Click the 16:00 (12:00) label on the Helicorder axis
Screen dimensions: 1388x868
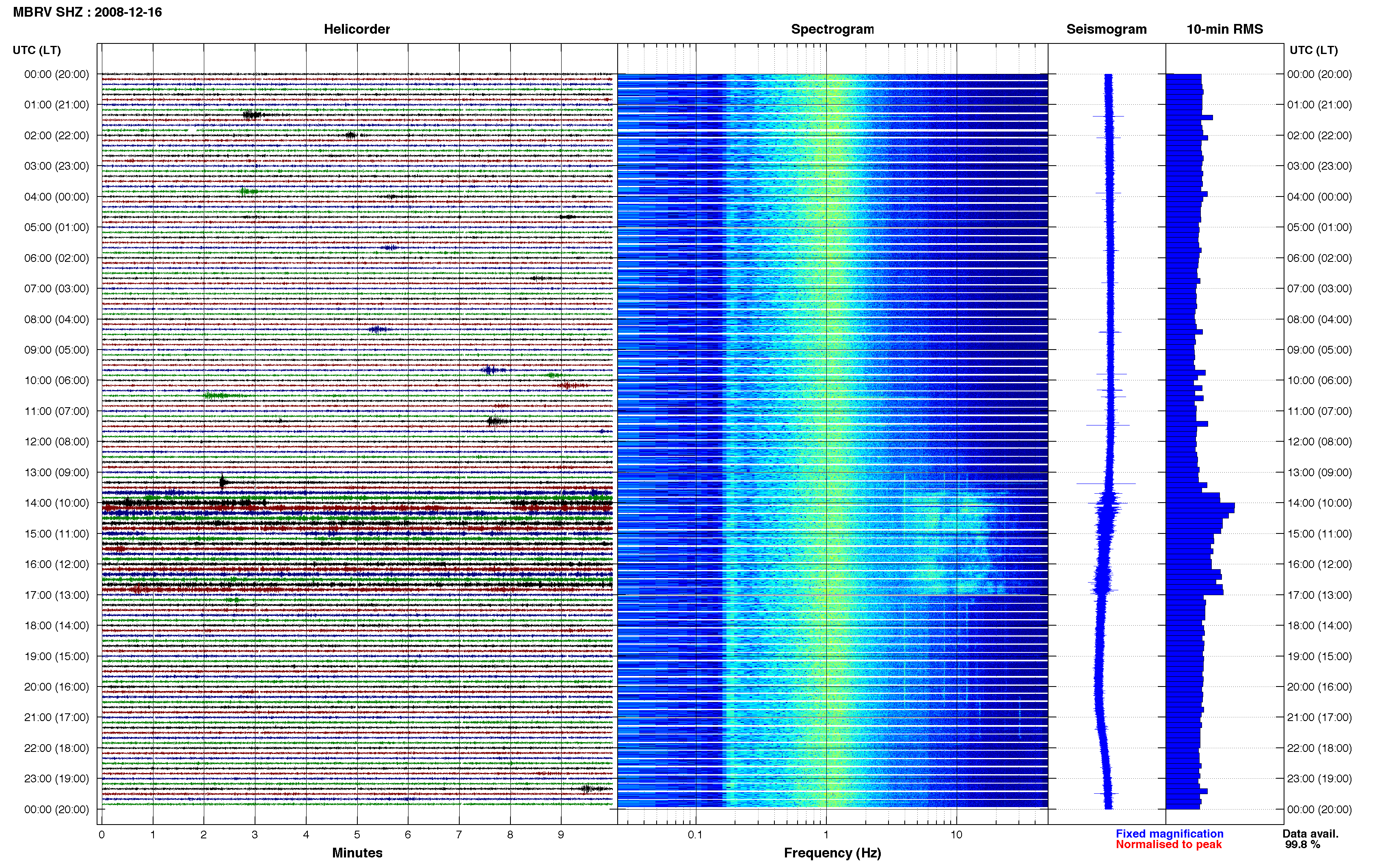coord(57,564)
